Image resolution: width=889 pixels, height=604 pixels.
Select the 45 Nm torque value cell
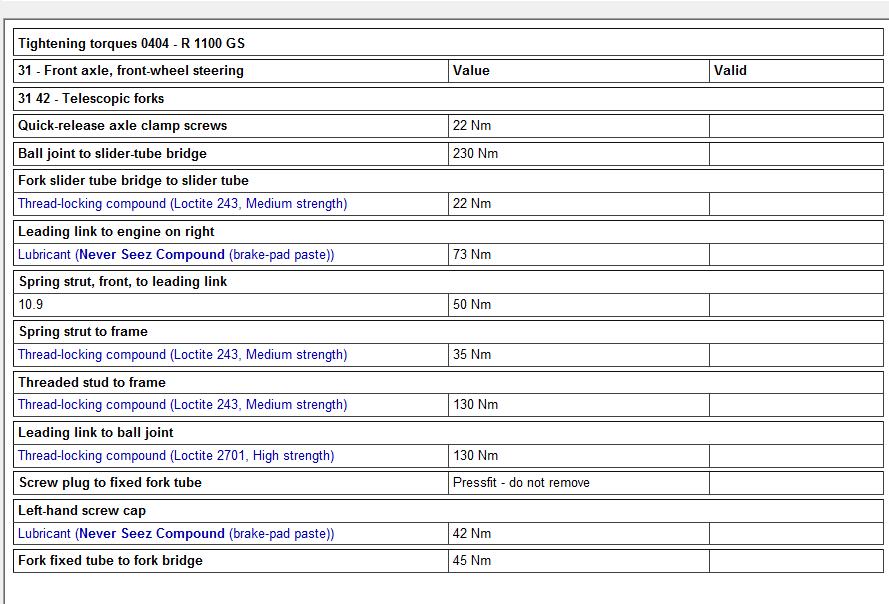[472, 561]
